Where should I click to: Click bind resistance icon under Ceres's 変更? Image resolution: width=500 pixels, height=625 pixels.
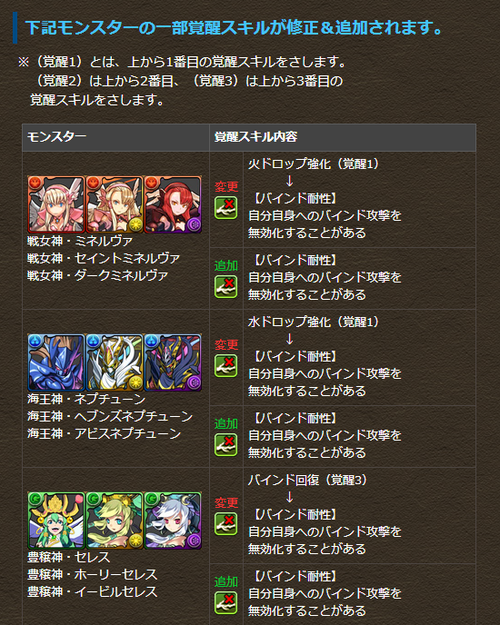click(226, 524)
